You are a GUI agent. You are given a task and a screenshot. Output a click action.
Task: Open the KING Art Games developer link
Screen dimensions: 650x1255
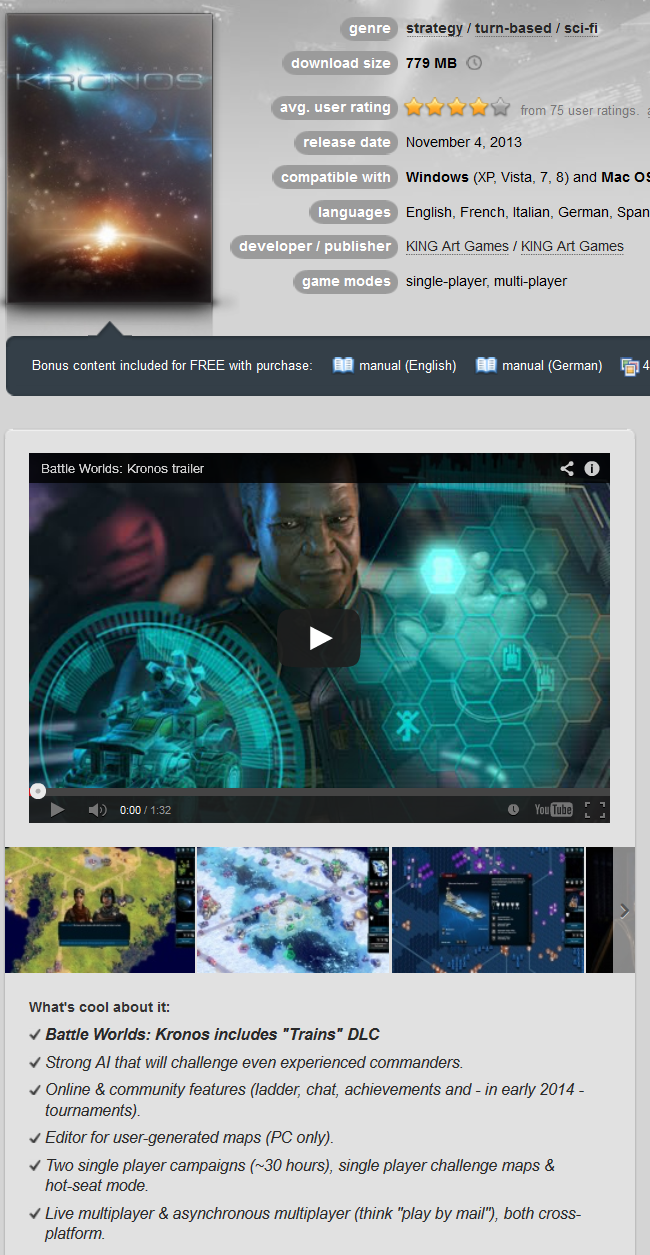coord(457,246)
